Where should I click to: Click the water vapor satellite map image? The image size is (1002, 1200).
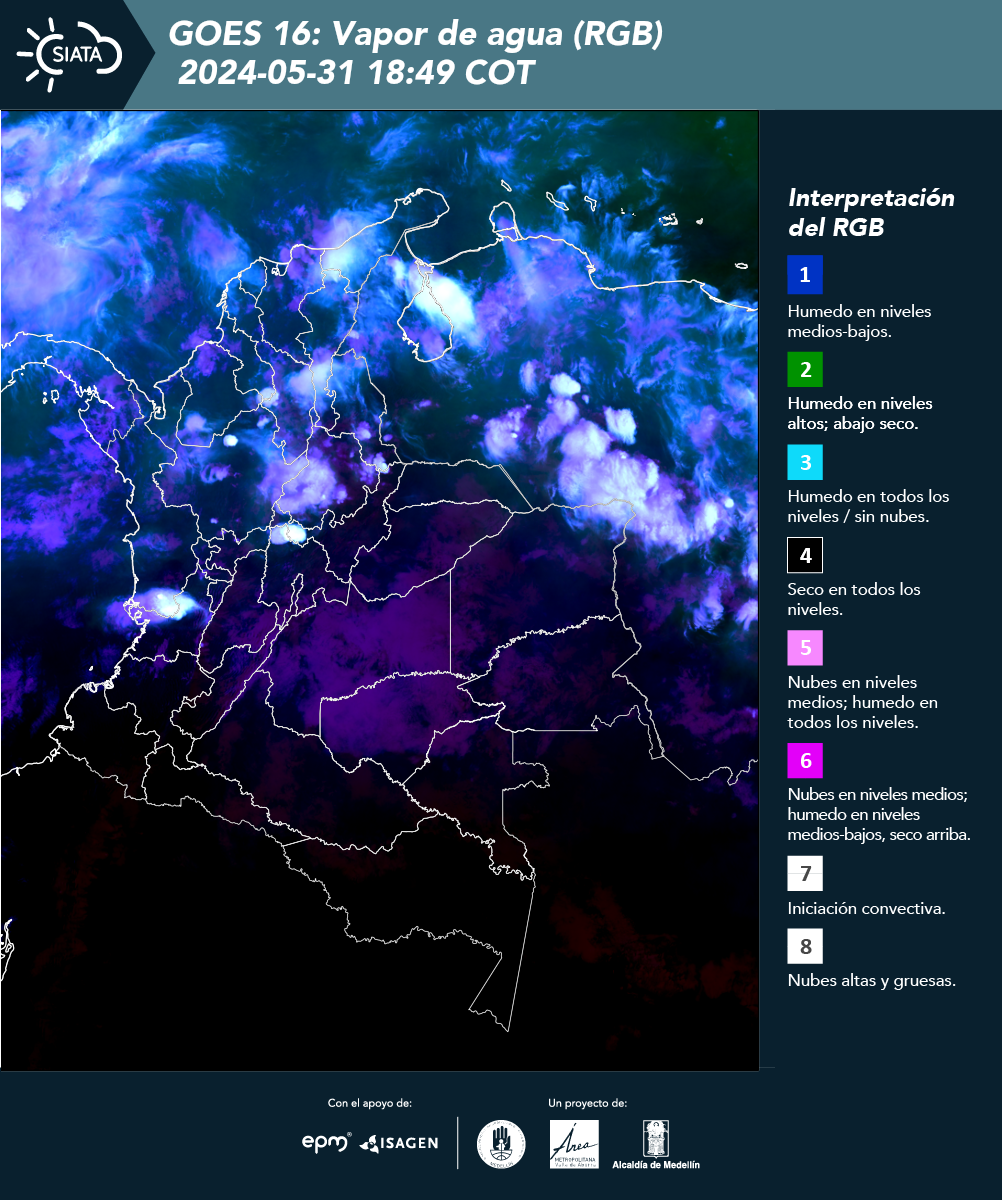coord(380,590)
